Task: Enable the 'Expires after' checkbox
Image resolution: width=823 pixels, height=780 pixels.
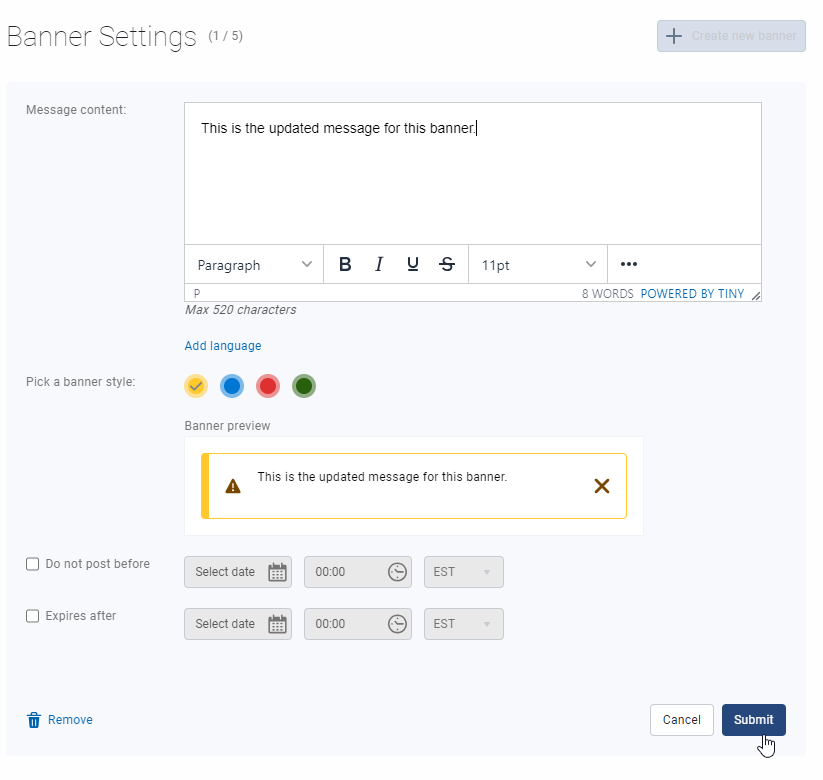Action: 32,616
